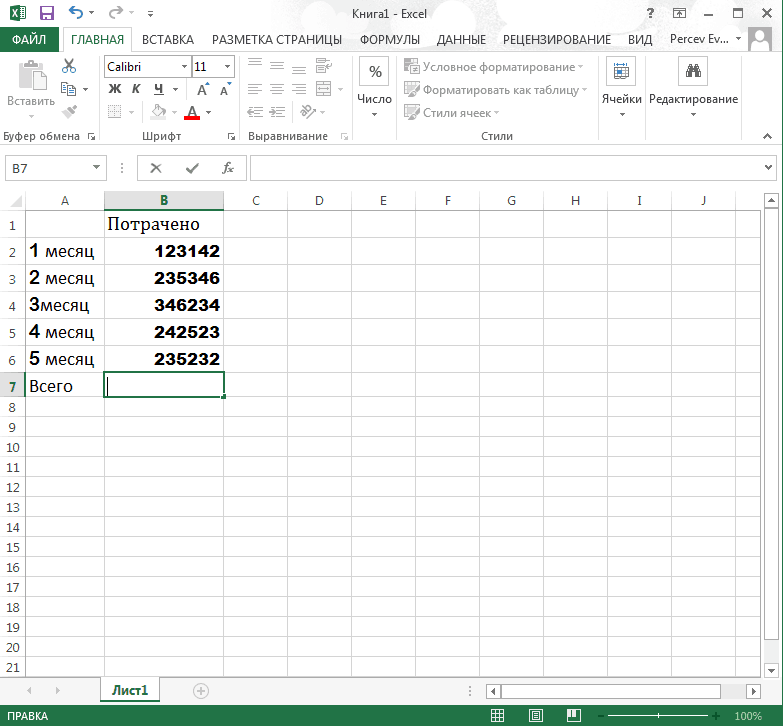Click the red font color A swatch
This screenshot has width=783, height=726.
192,112
